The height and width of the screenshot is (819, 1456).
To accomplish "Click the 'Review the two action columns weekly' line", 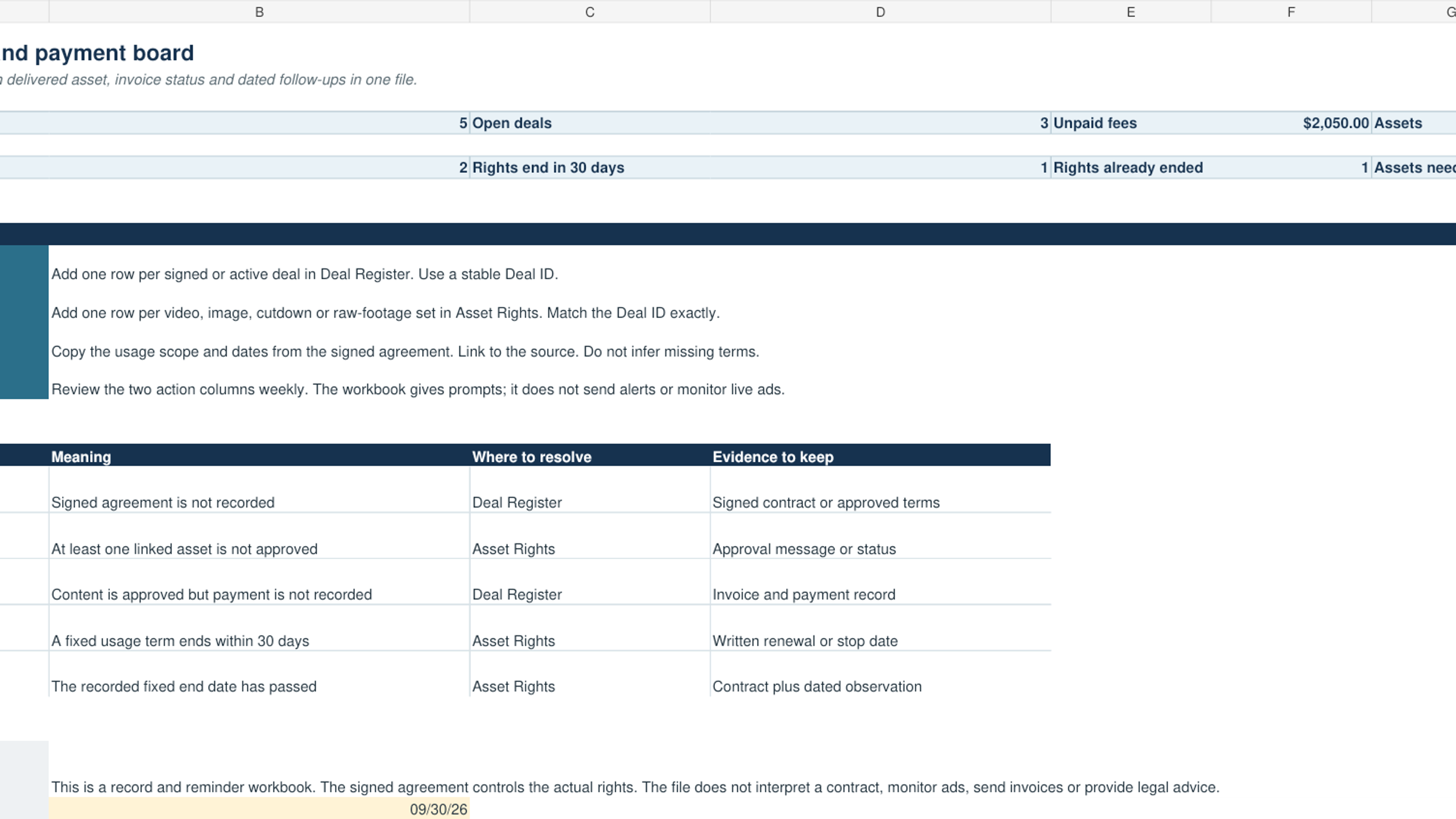I will click(x=418, y=390).
